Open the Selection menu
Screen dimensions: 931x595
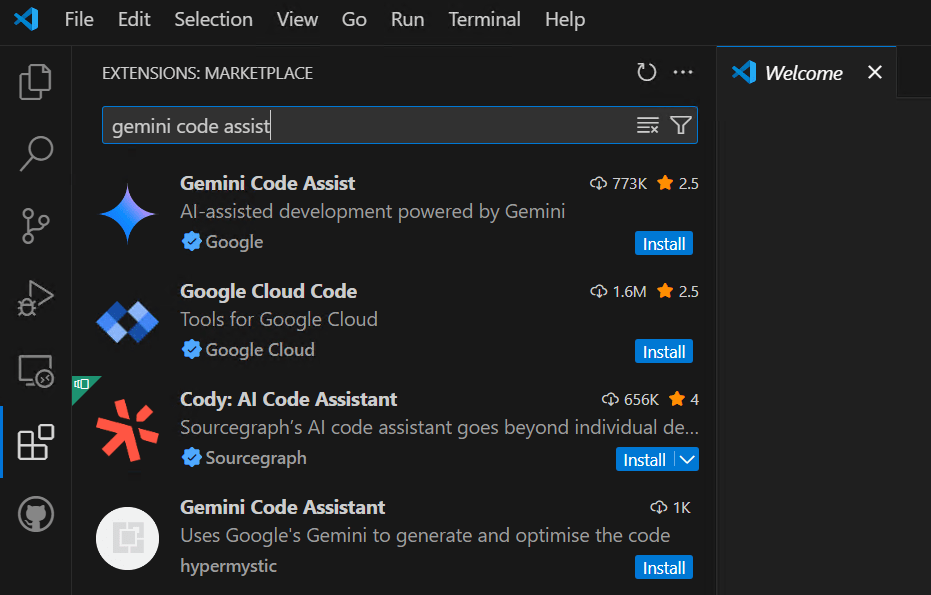coord(213,20)
